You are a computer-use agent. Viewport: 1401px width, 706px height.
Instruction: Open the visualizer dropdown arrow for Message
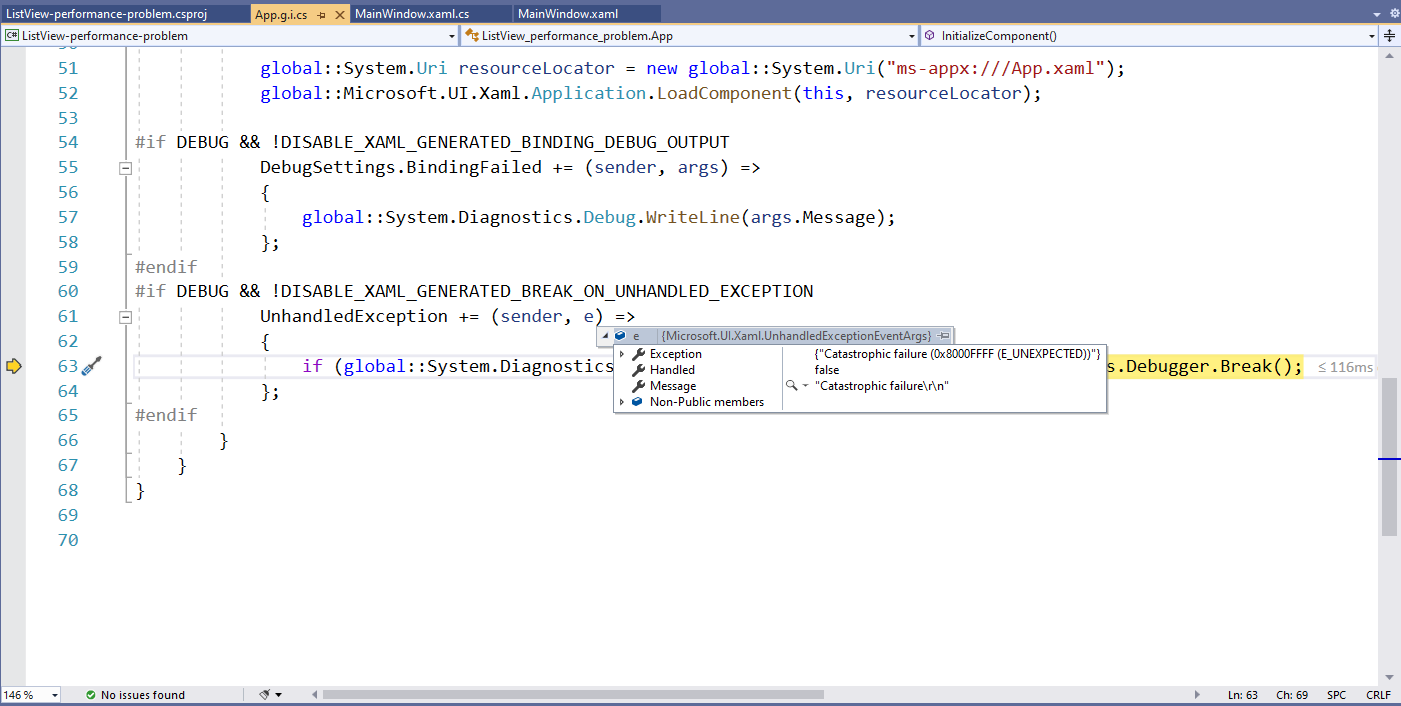[805, 386]
